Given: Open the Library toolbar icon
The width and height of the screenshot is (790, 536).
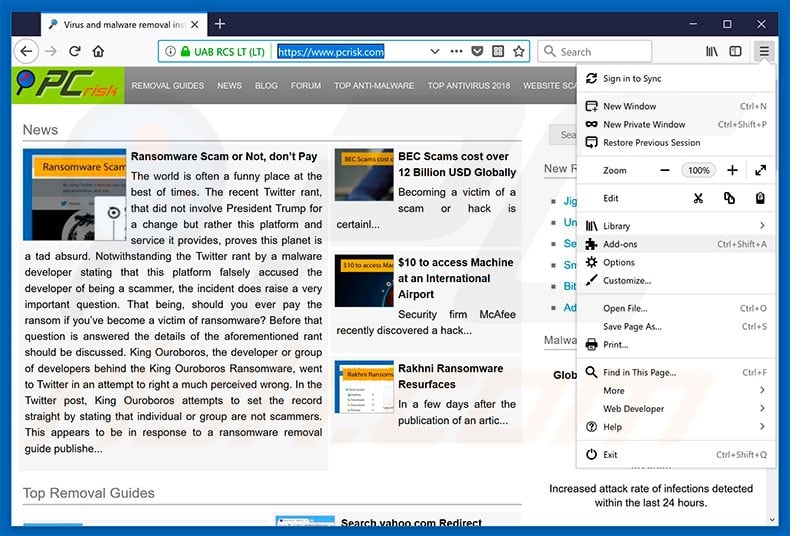Looking at the screenshot, I should pos(712,51).
